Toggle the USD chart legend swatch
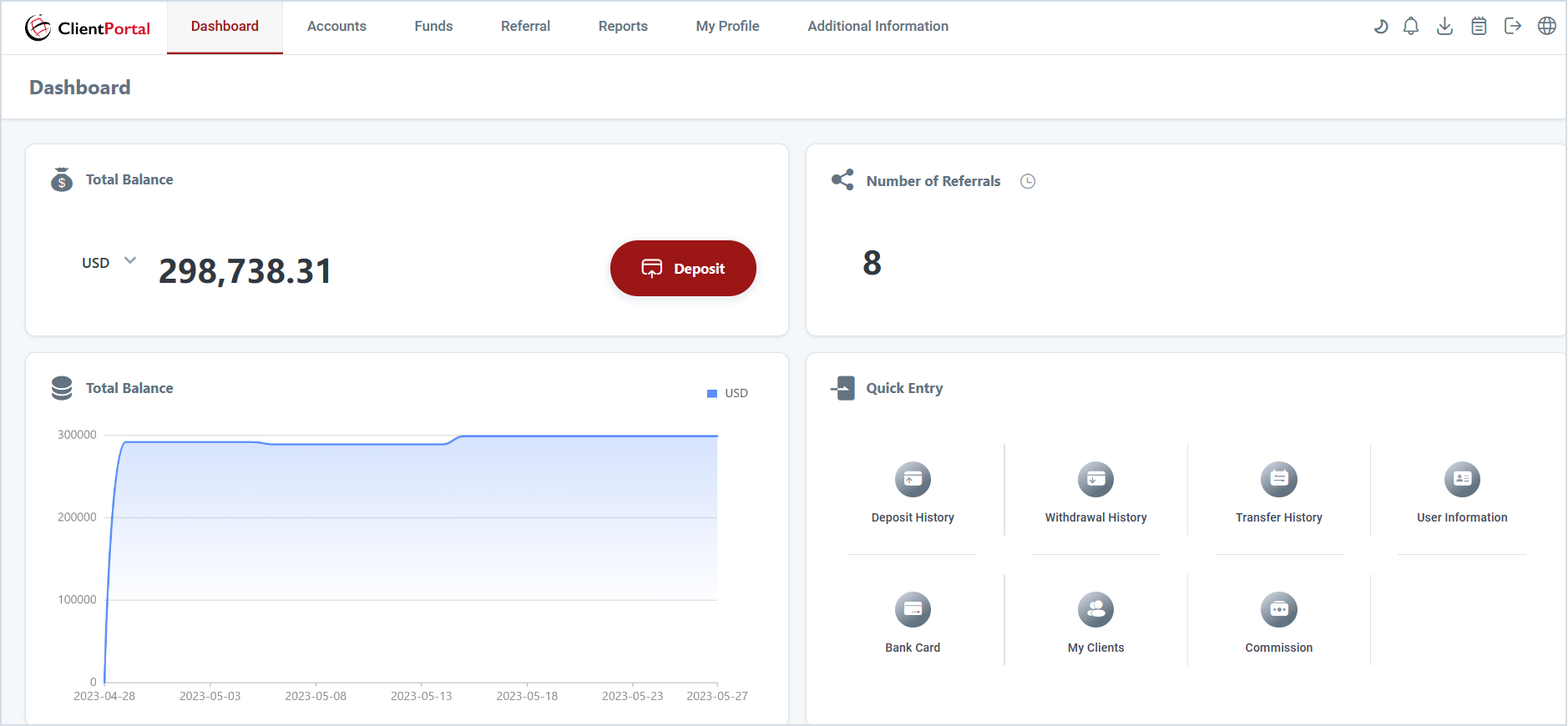 click(x=712, y=393)
